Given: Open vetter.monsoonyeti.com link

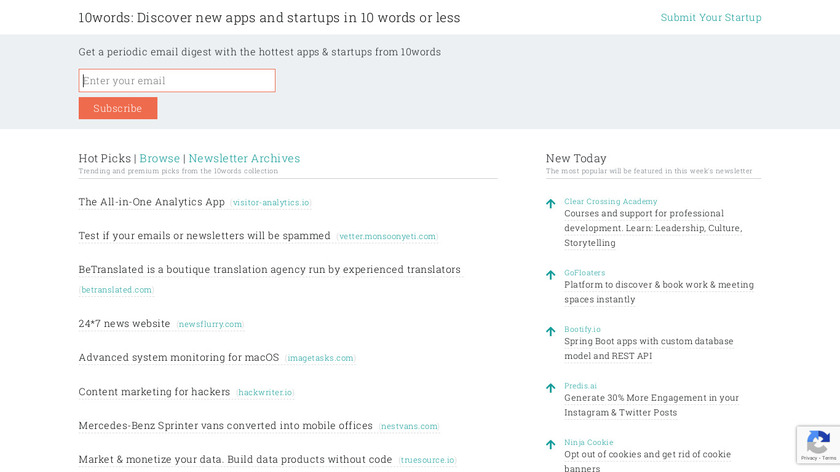Looking at the screenshot, I should [387, 236].
